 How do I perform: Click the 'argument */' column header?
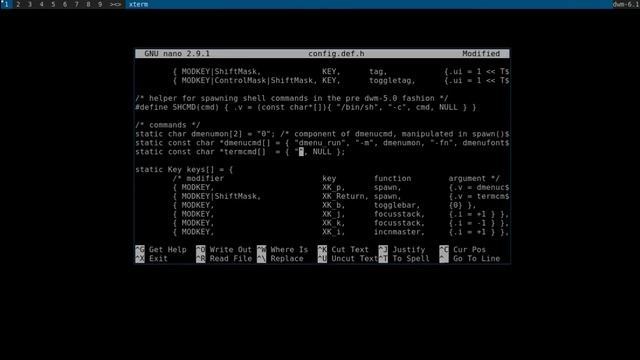474,178
